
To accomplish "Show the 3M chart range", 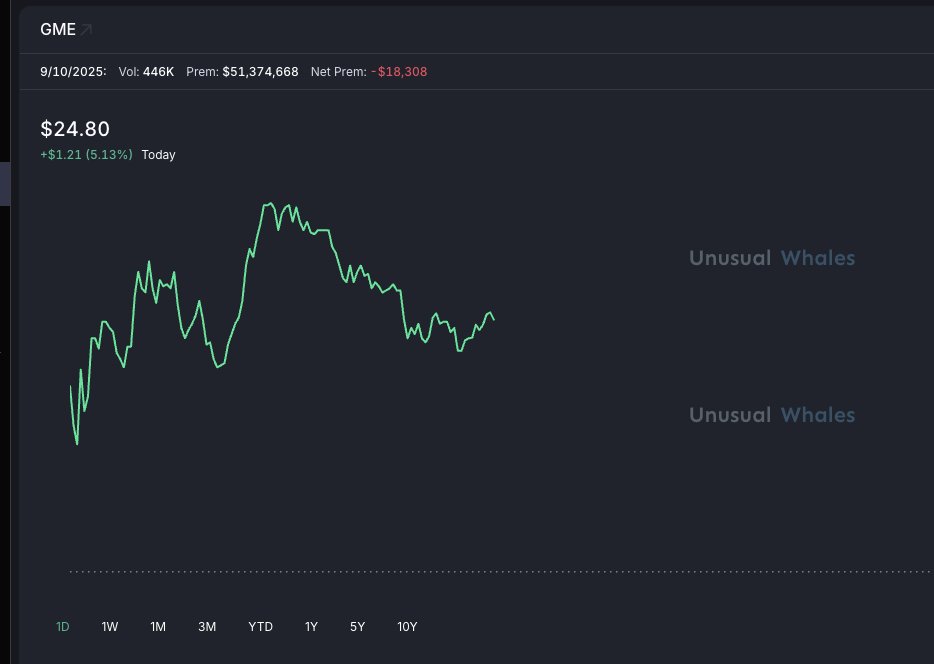I will [x=207, y=627].
